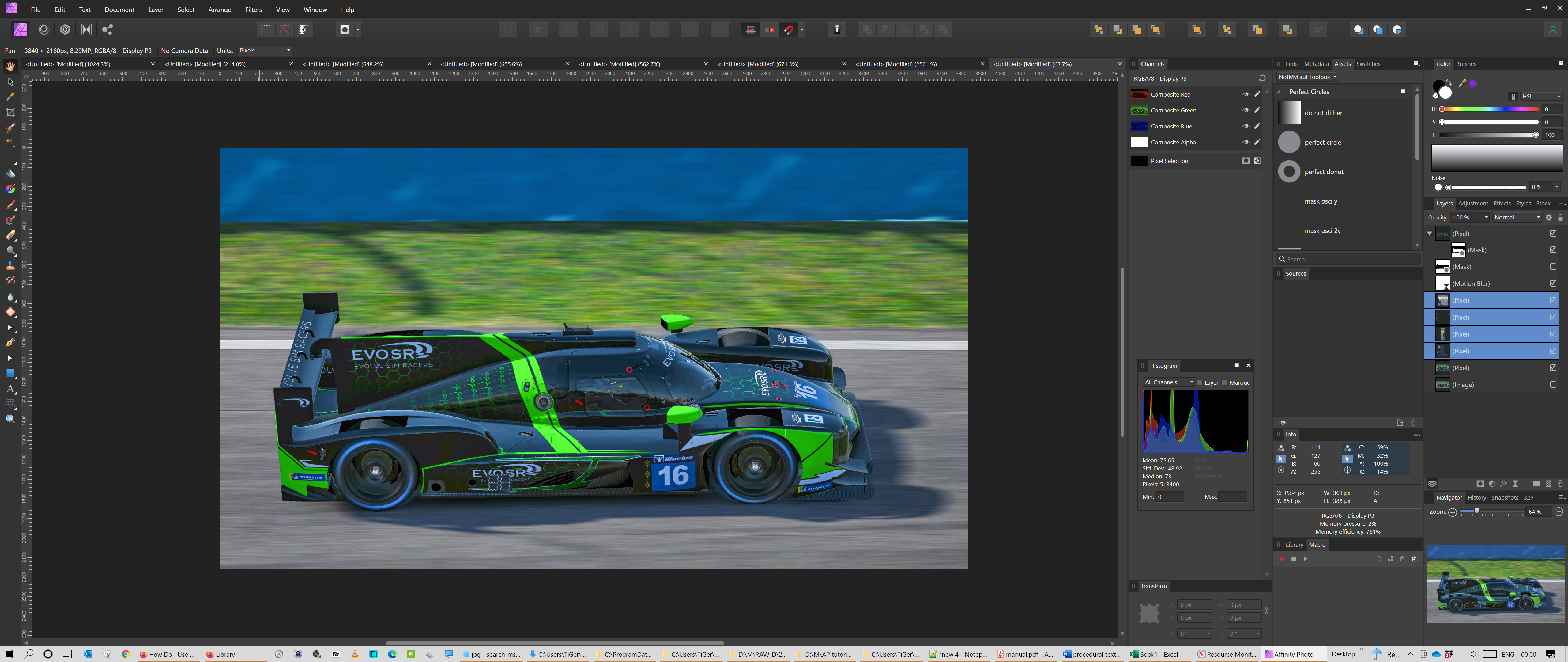1568x662 pixels.
Task: Play the recorded macro
Action: [x=1305, y=558]
